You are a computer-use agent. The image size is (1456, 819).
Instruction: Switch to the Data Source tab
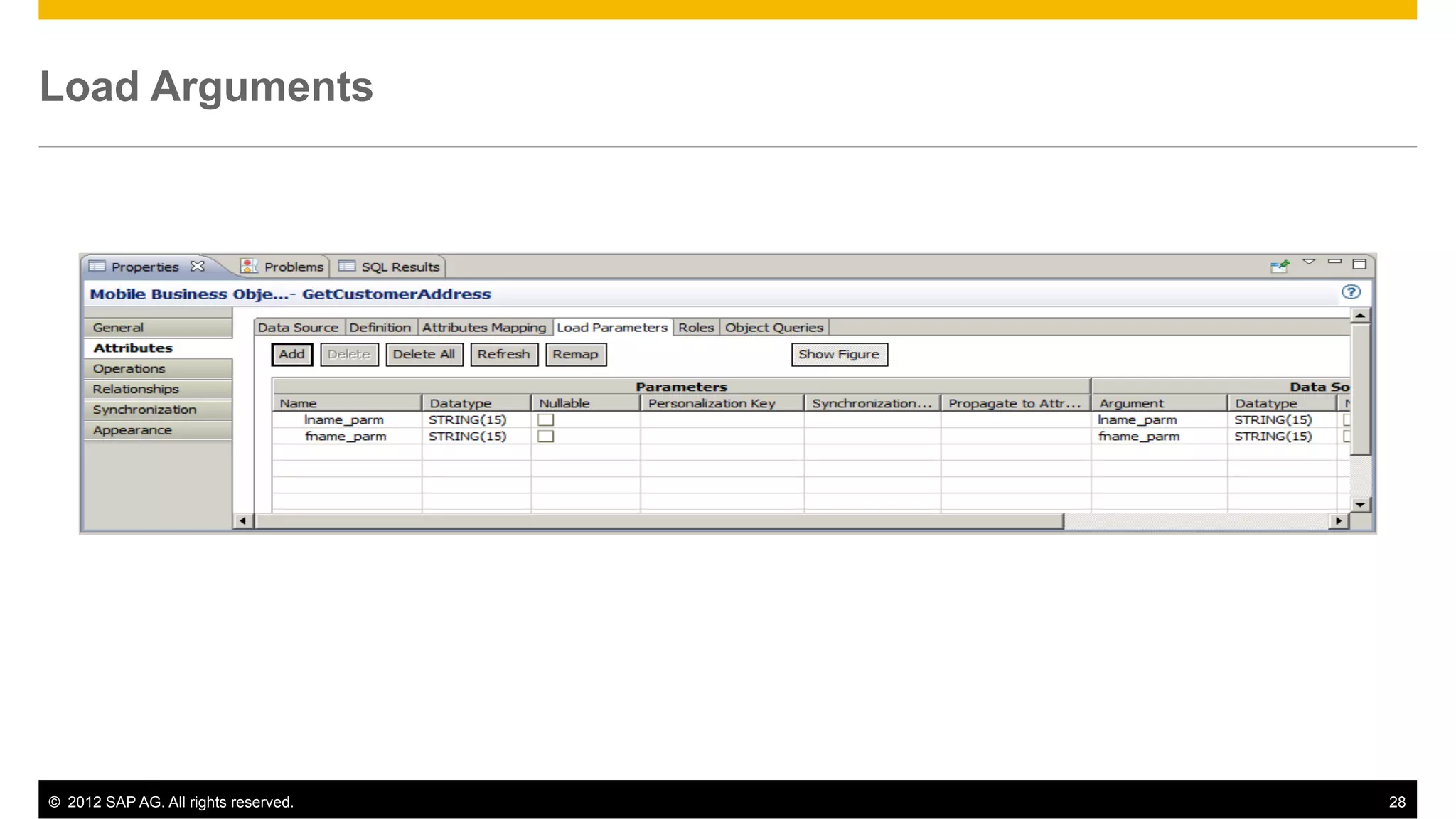point(299,327)
